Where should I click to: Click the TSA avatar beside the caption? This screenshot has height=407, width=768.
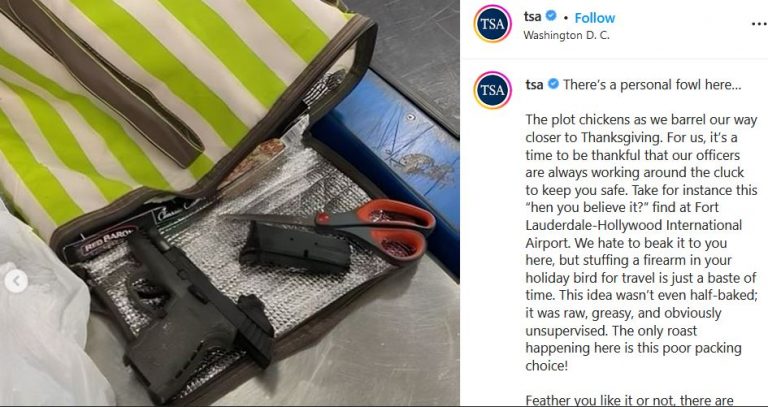(x=492, y=90)
